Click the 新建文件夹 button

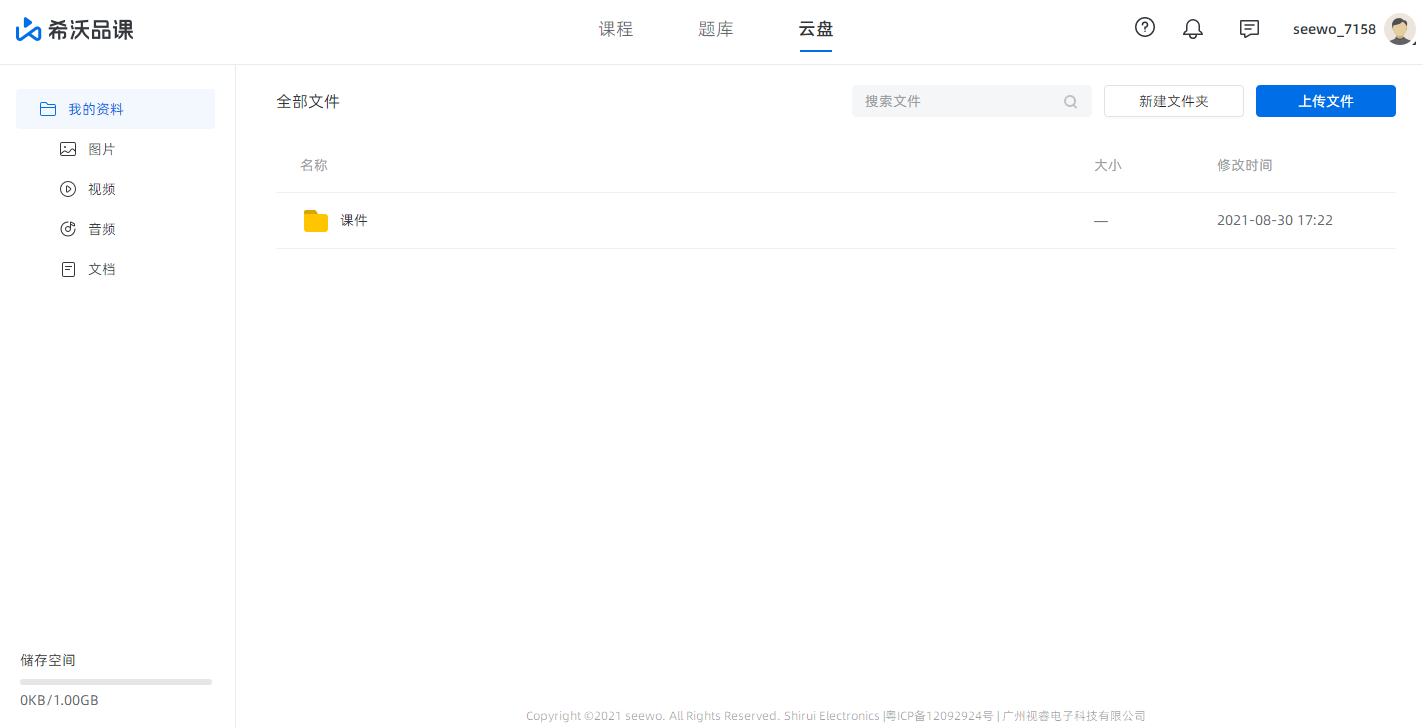tap(1174, 101)
